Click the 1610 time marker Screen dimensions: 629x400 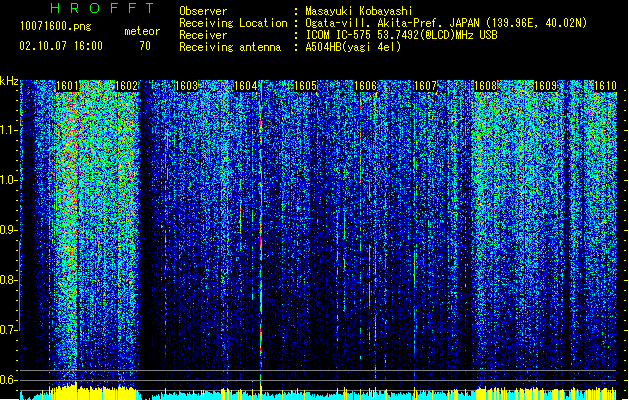(x=605, y=86)
